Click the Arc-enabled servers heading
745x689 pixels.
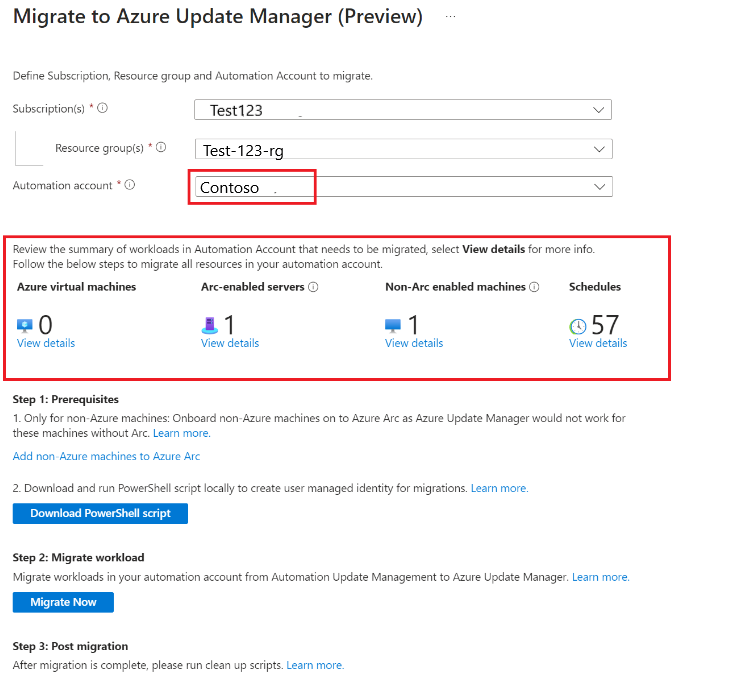point(252,287)
